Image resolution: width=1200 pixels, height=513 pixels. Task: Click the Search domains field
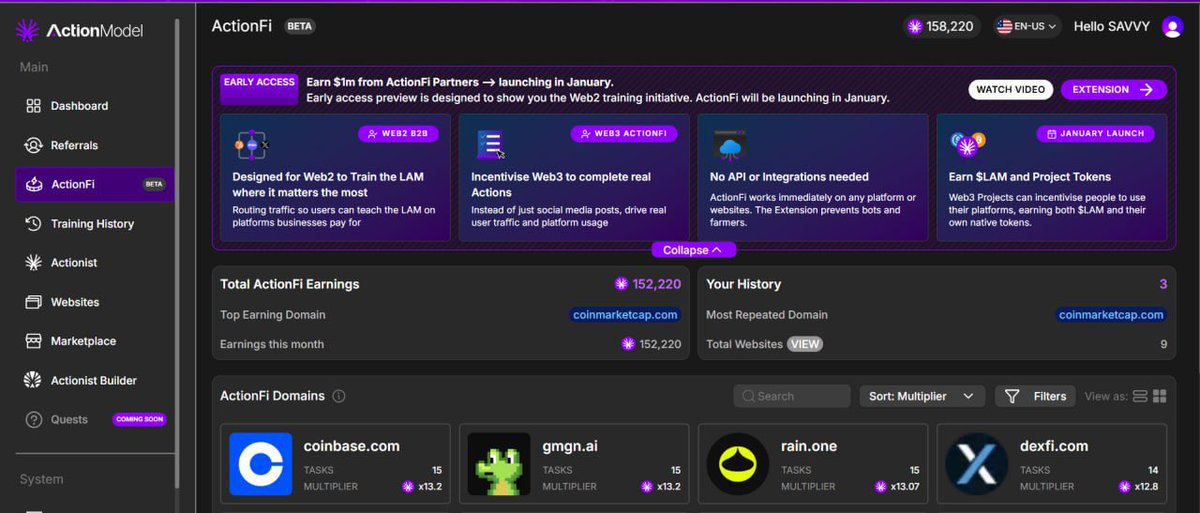tap(792, 396)
